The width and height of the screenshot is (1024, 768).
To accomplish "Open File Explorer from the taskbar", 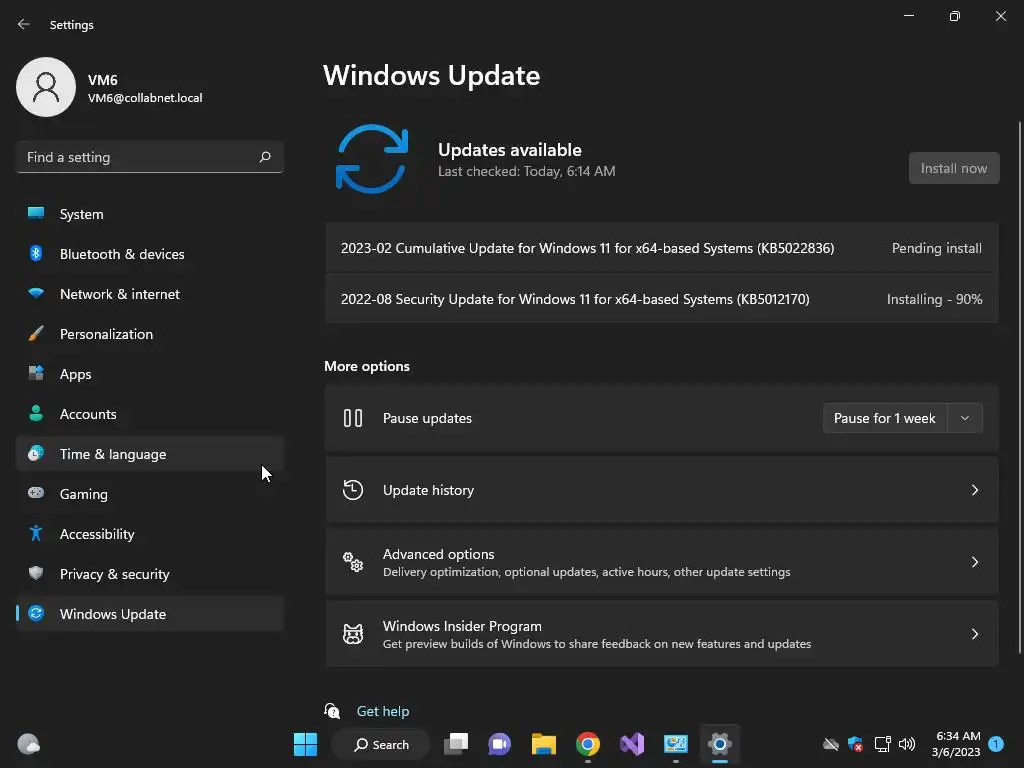I will tap(543, 744).
